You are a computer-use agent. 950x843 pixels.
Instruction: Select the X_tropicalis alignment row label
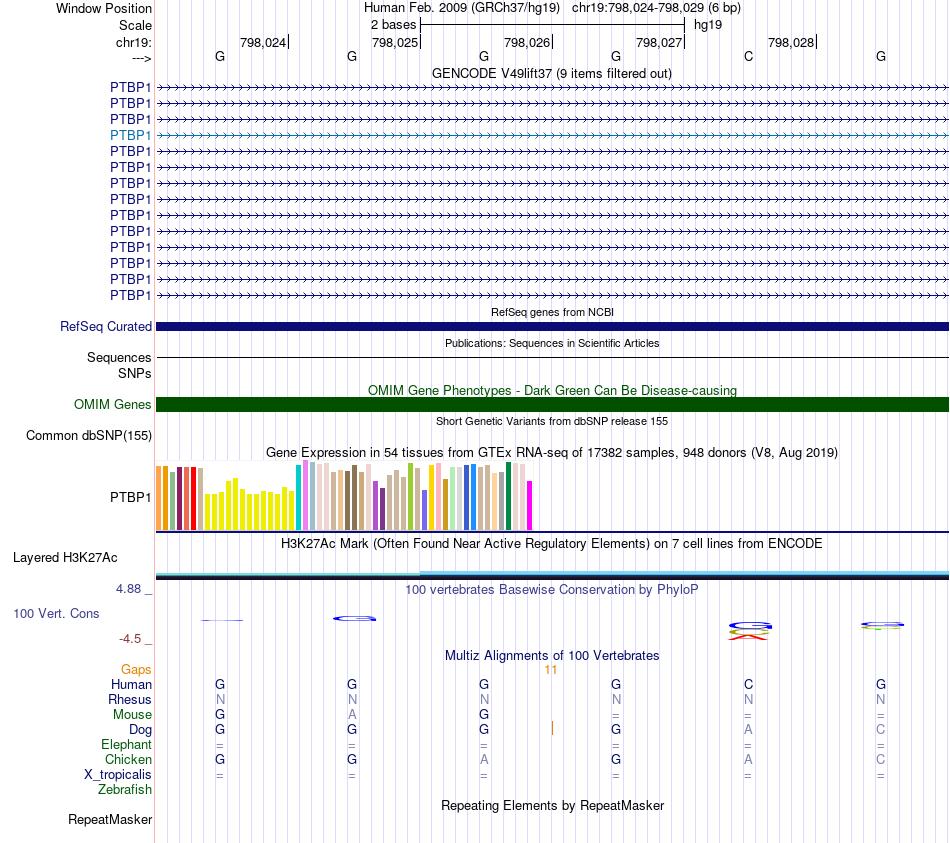pos(118,775)
